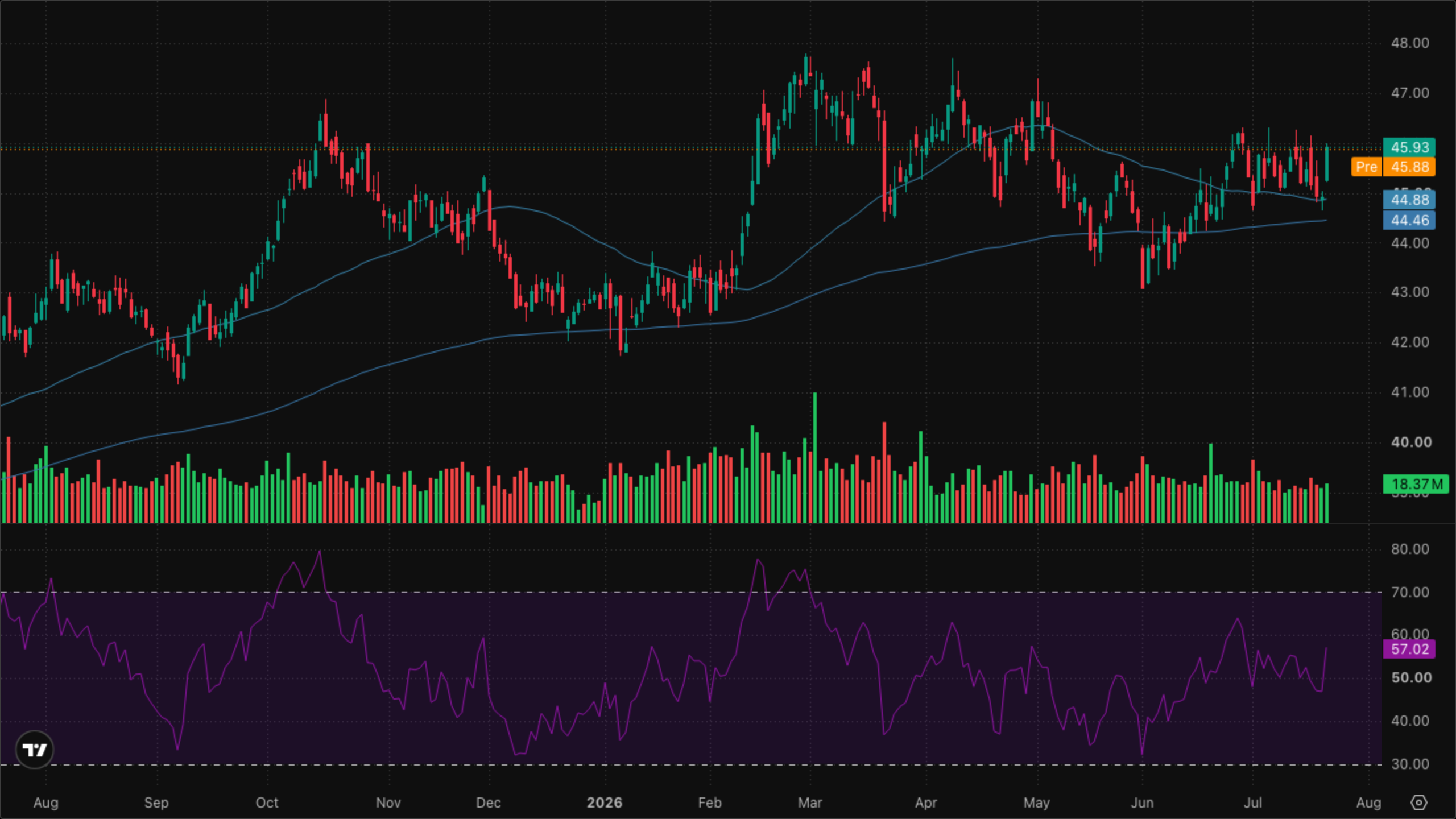The width and height of the screenshot is (1456, 819).
Task: Select the 44.46 moving average label
Action: pyautogui.click(x=1409, y=220)
